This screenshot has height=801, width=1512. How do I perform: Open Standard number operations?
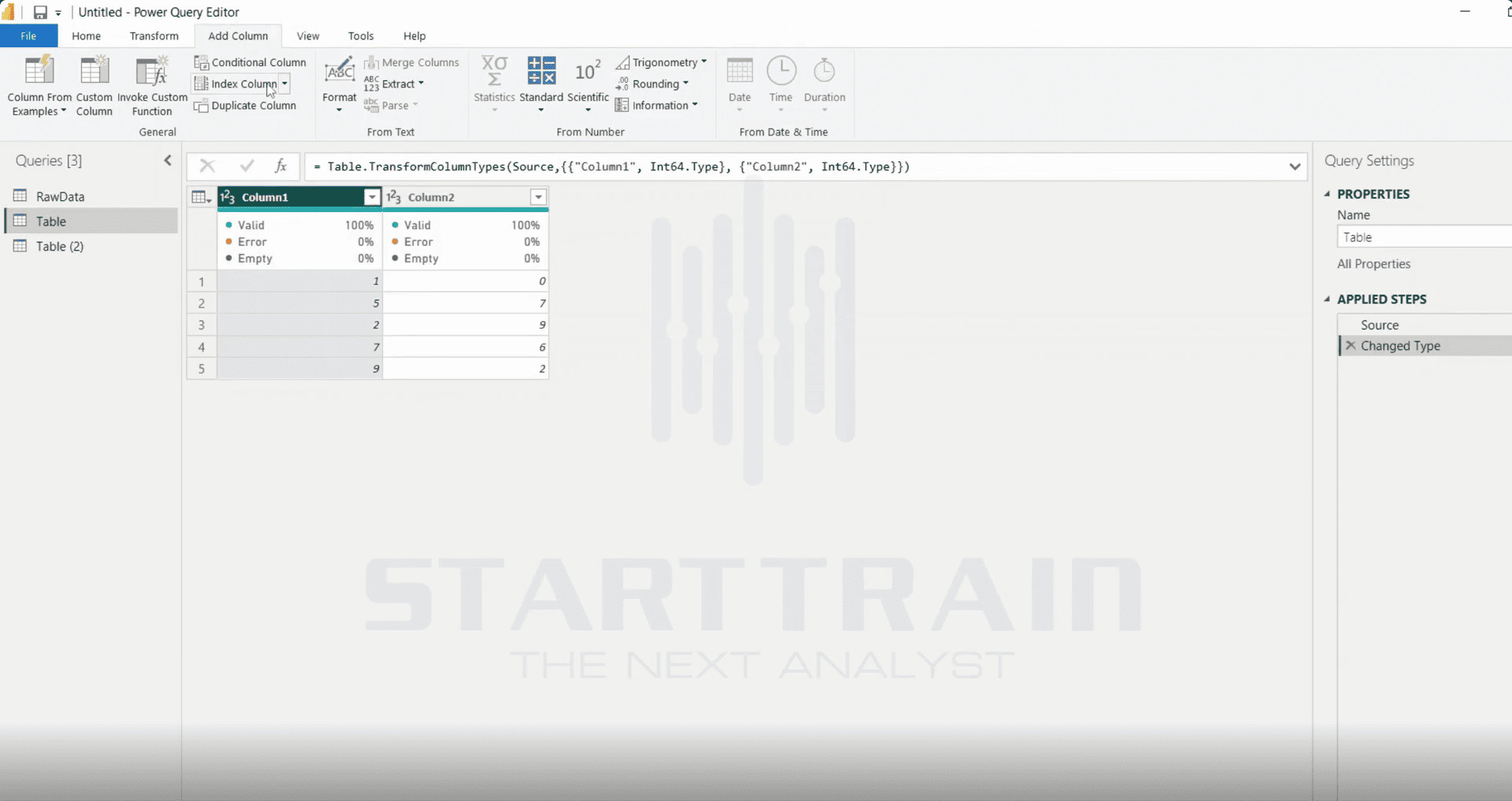coord(541,84)
